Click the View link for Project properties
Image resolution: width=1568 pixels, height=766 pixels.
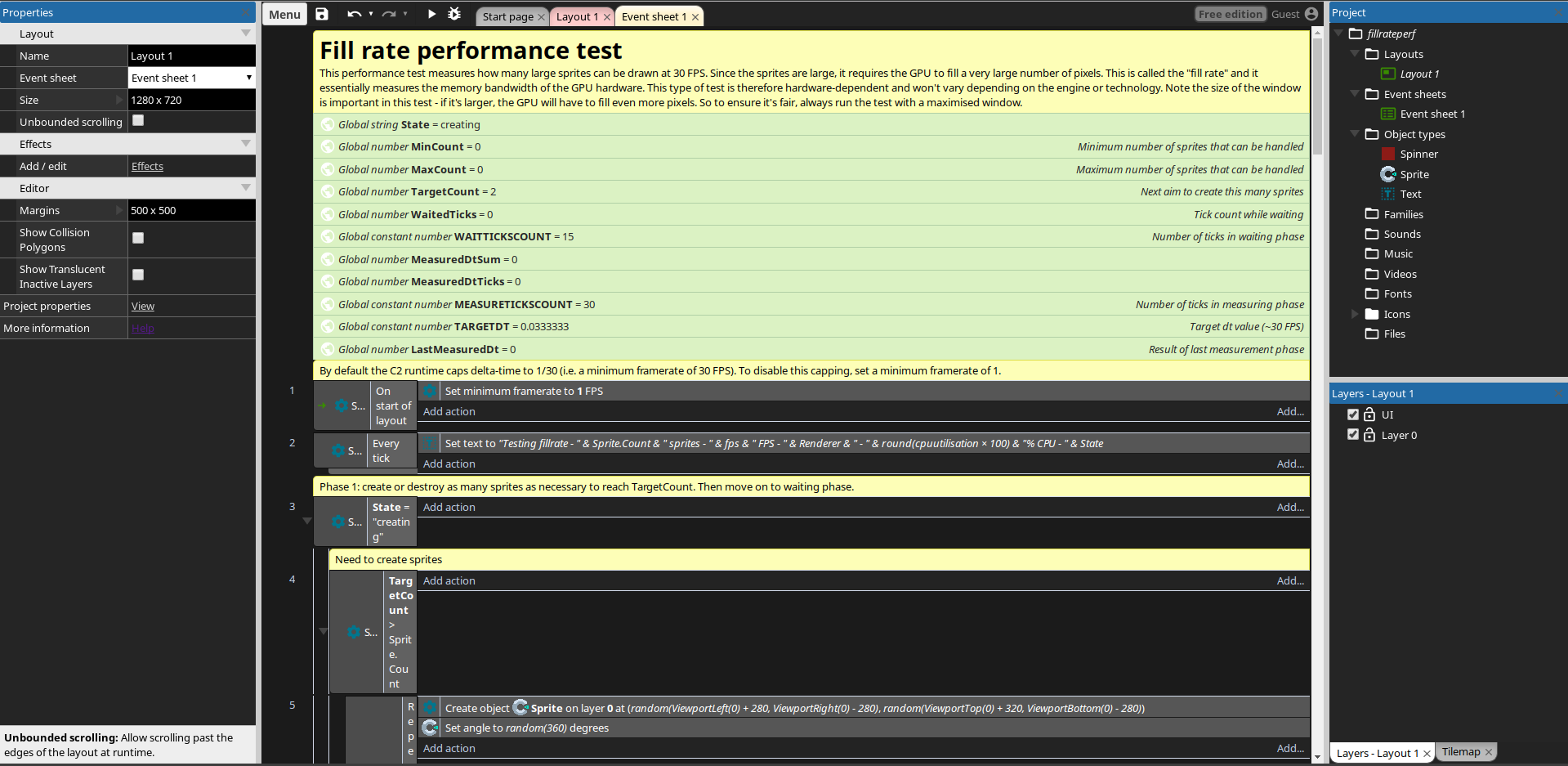click(x=142, y=306)
